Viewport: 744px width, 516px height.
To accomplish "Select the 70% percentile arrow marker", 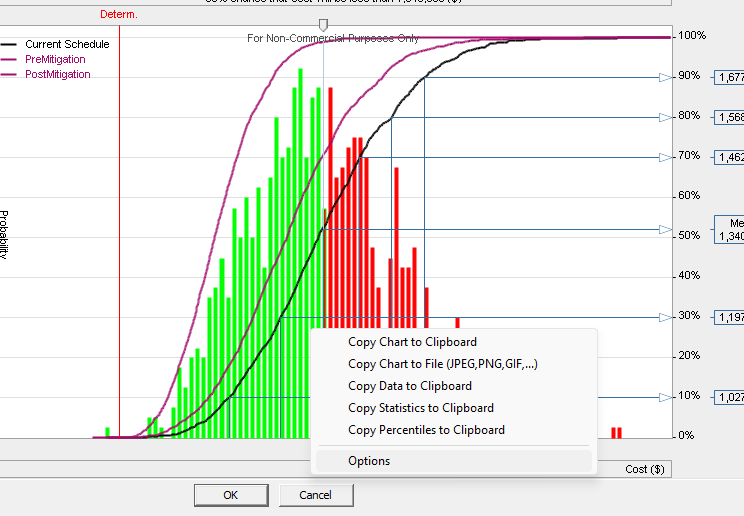I will [667, 157].
